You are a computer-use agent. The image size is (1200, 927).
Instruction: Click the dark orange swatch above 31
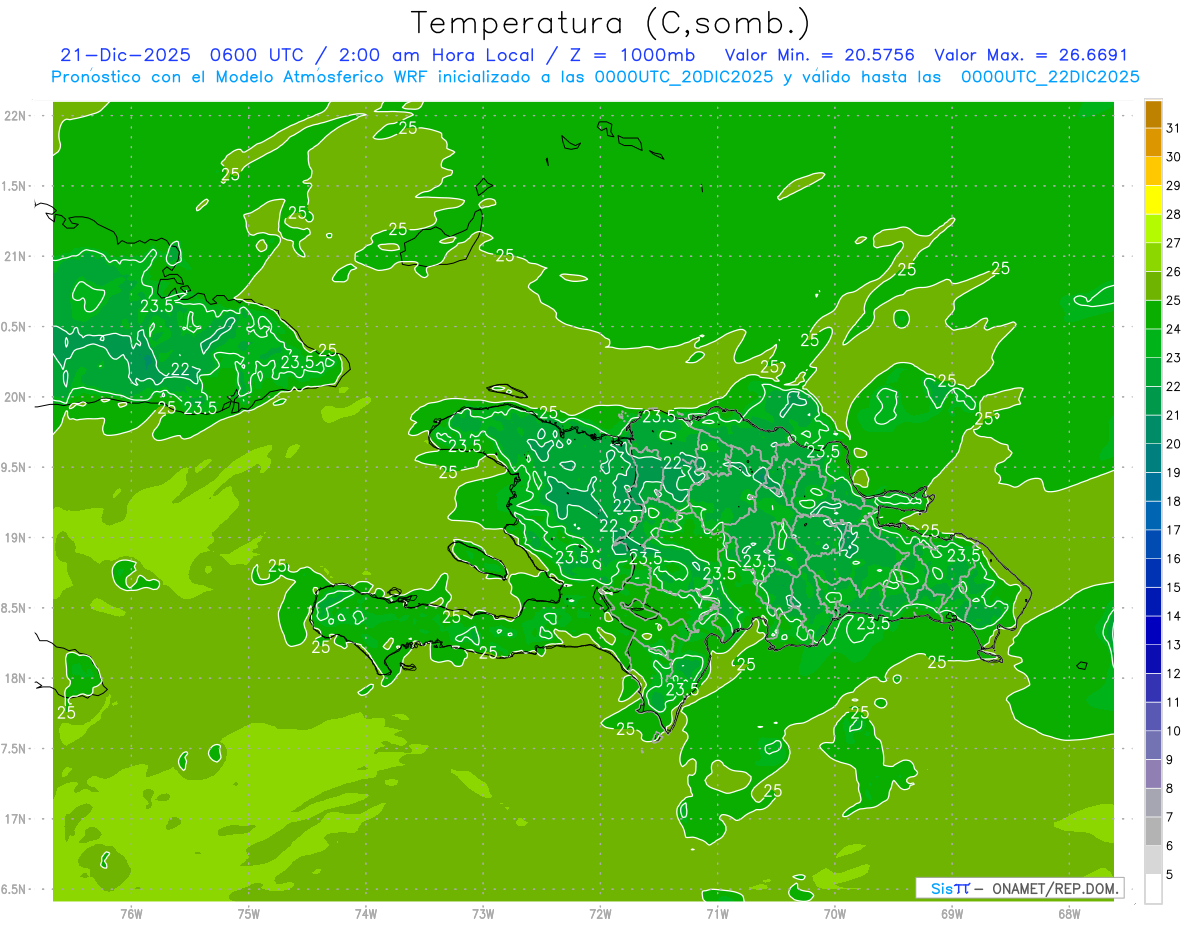pos(1153,114)
